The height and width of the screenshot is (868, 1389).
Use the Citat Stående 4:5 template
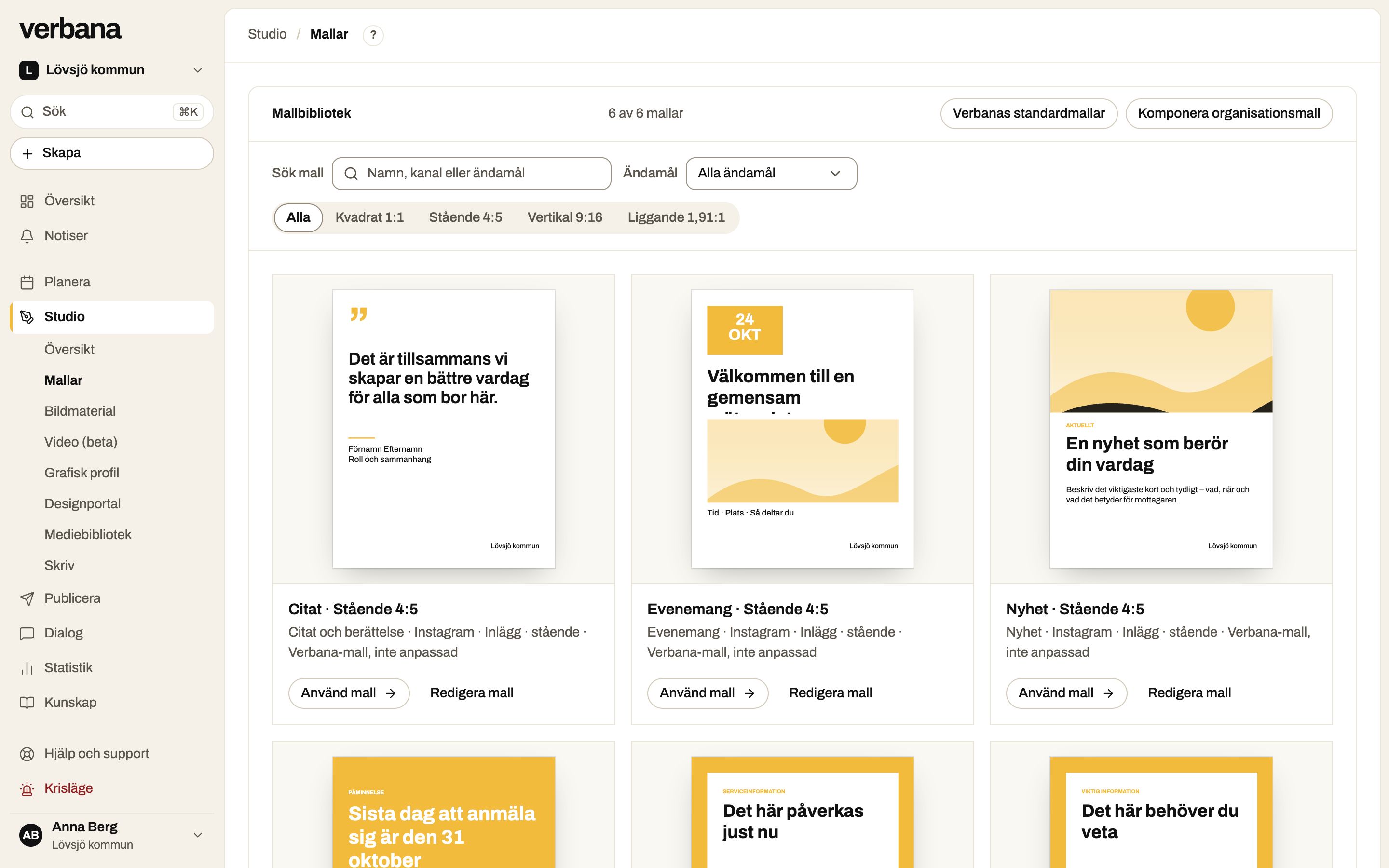click(348, 693)
